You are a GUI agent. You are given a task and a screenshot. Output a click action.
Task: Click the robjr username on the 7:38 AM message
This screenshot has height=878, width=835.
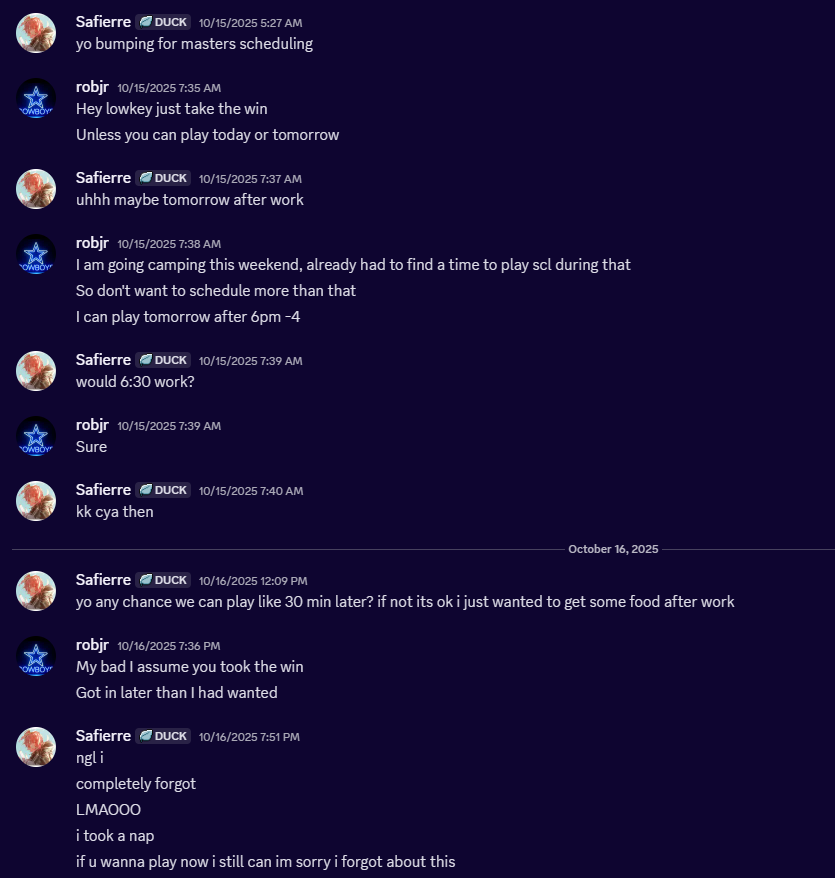pos(92,243)
